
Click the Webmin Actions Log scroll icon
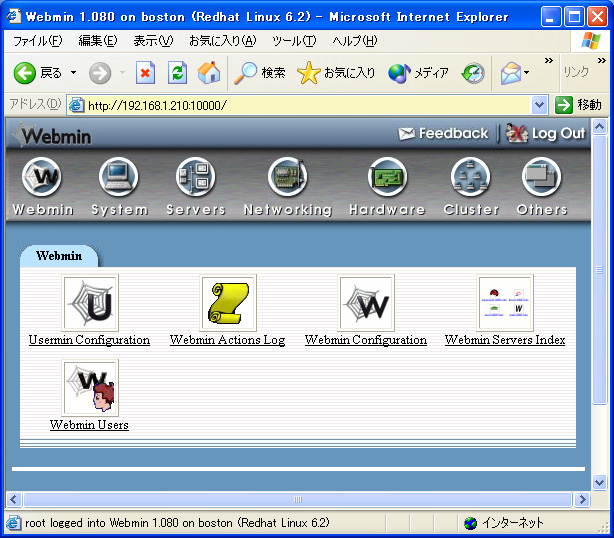[x=228, y=303]
